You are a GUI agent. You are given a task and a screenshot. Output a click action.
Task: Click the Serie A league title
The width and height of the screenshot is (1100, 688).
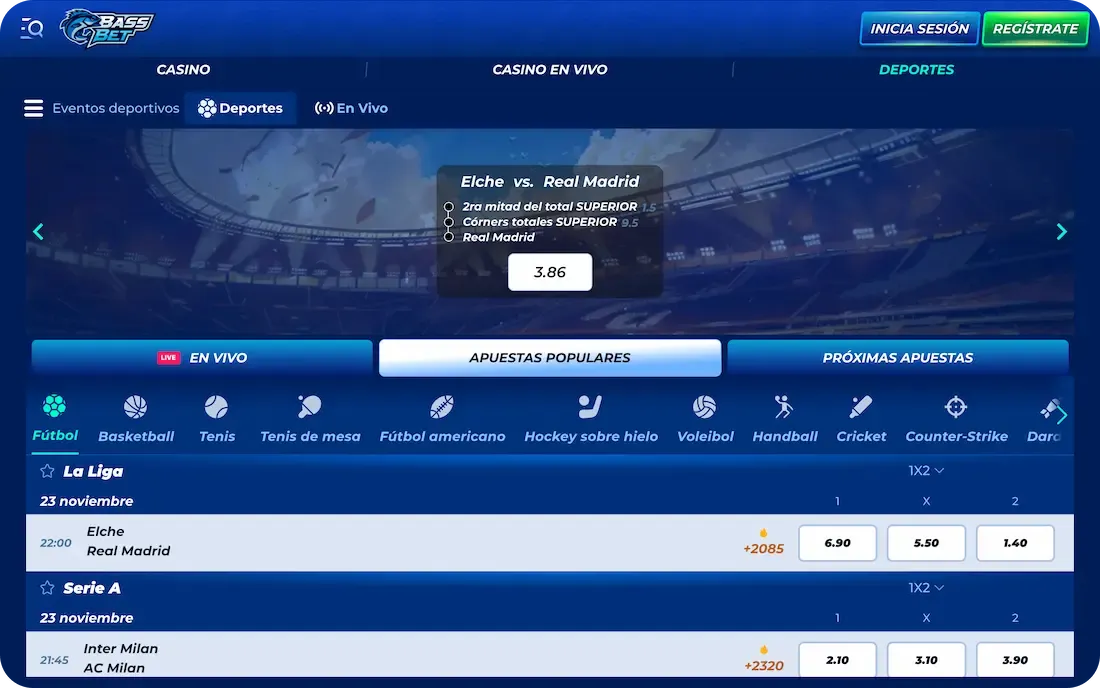(92, 588)
